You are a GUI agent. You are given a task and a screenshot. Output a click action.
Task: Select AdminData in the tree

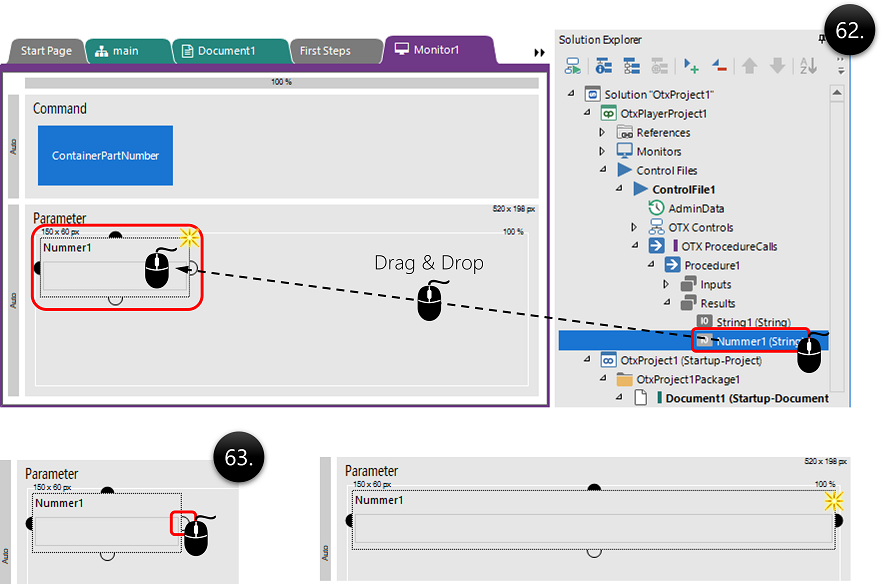click(696, 208)
